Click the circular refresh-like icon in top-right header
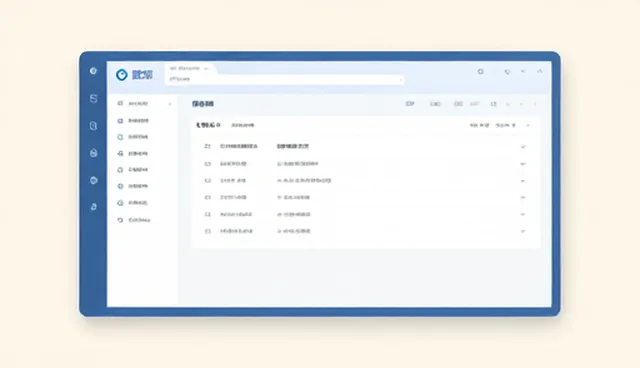The width and height of the screenshot is (640, 368). click(507, 72)
